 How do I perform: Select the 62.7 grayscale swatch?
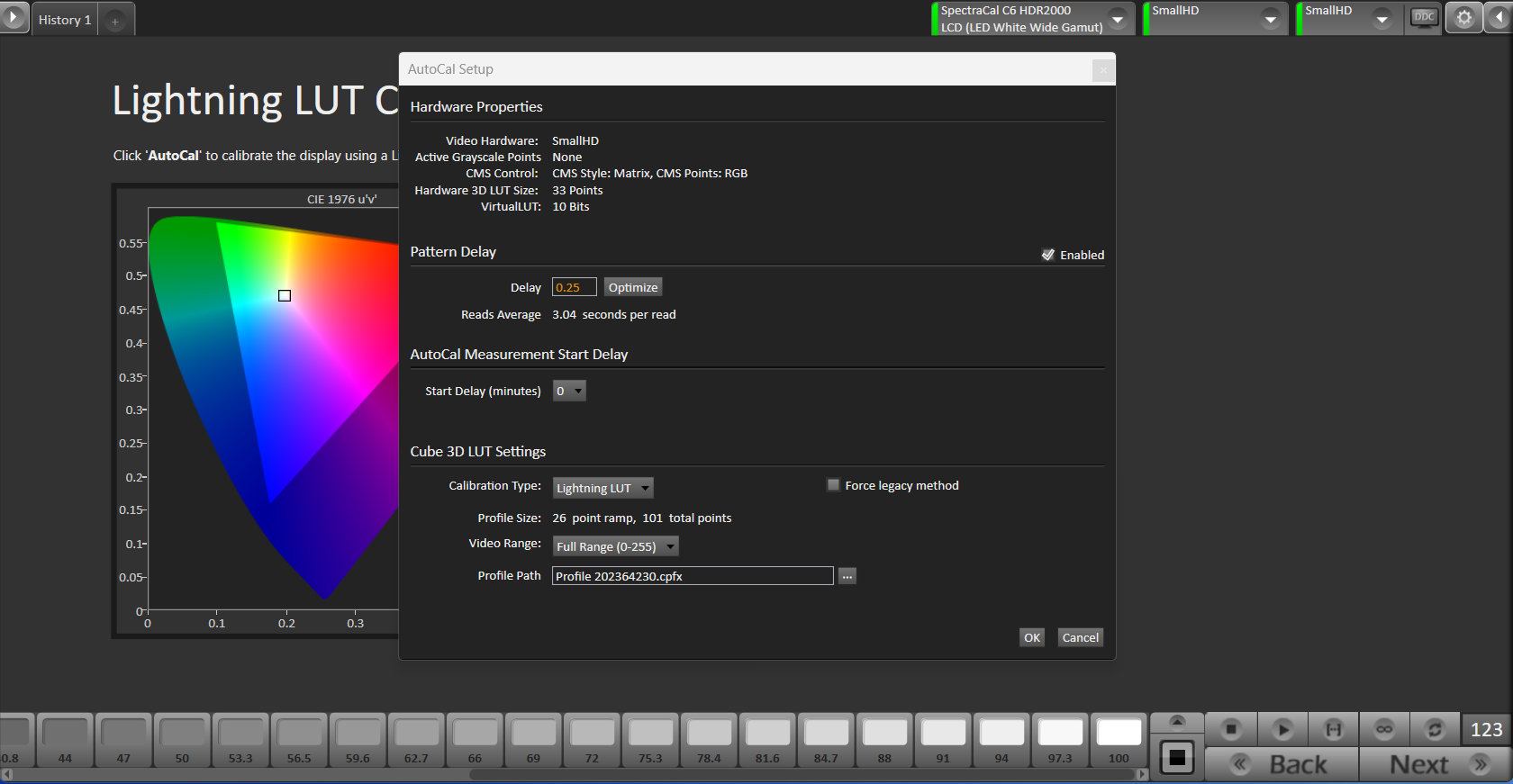coord(416,741)
